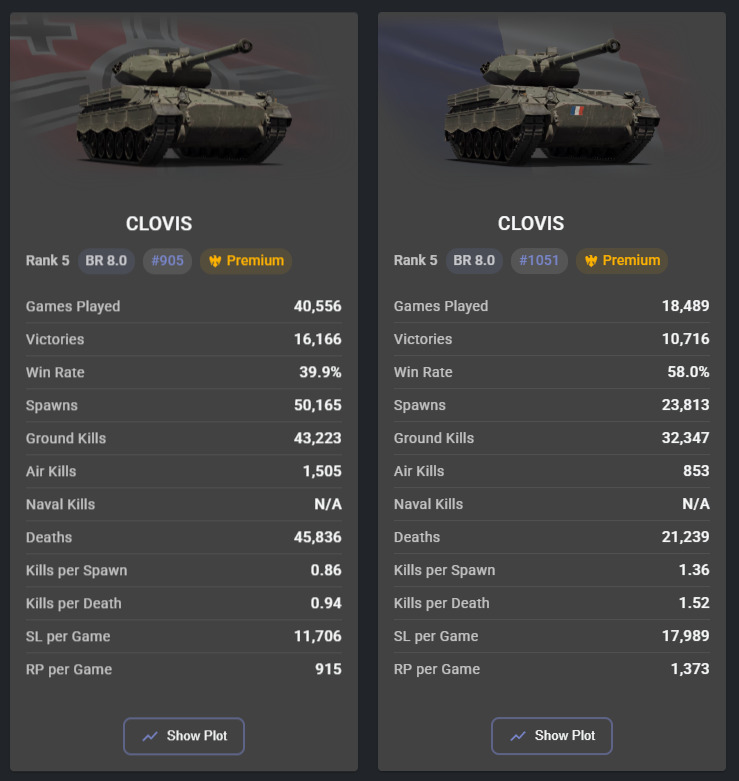Click the right card CLOVIS title
739x781 pixels.
click(531, 223)
